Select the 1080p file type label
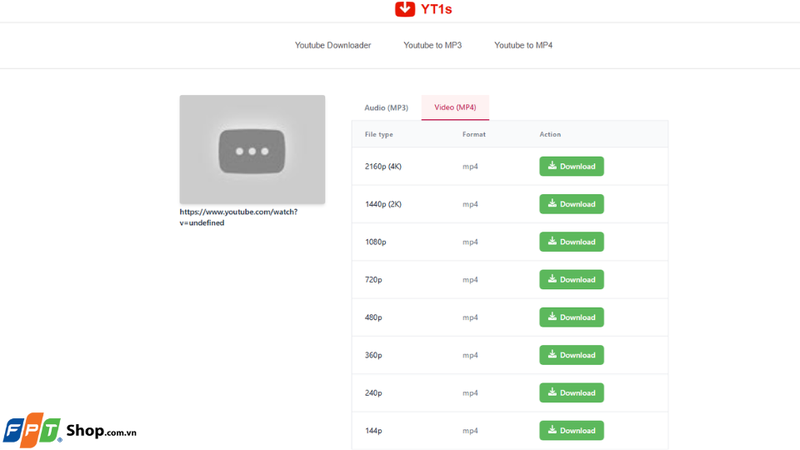 click(x=376, y=242)
